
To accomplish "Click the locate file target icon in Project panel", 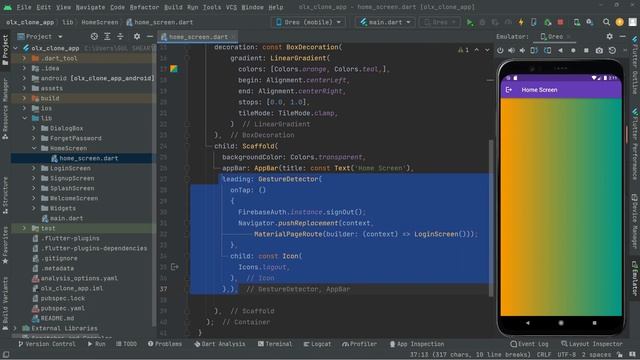I will point(94,36).
